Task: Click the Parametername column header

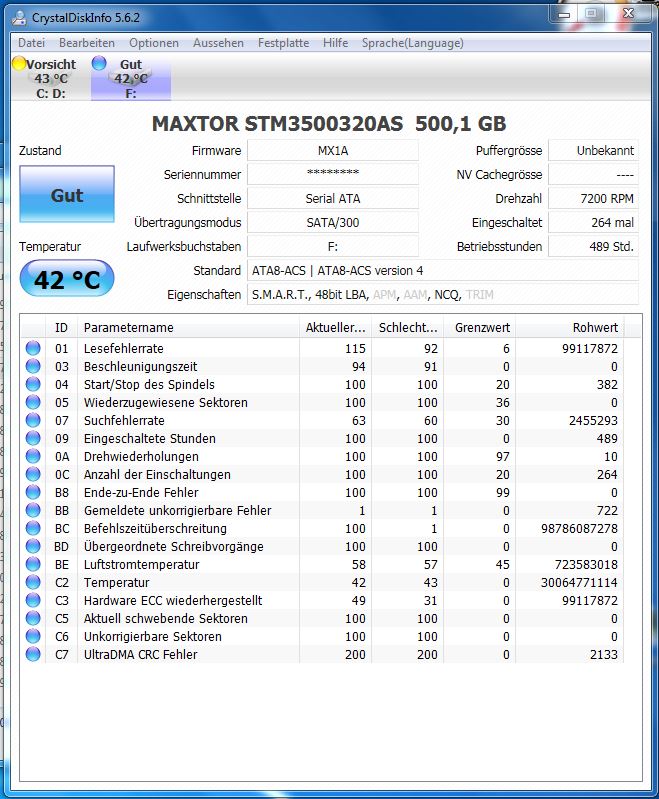Action: click(x=188, y=327)
